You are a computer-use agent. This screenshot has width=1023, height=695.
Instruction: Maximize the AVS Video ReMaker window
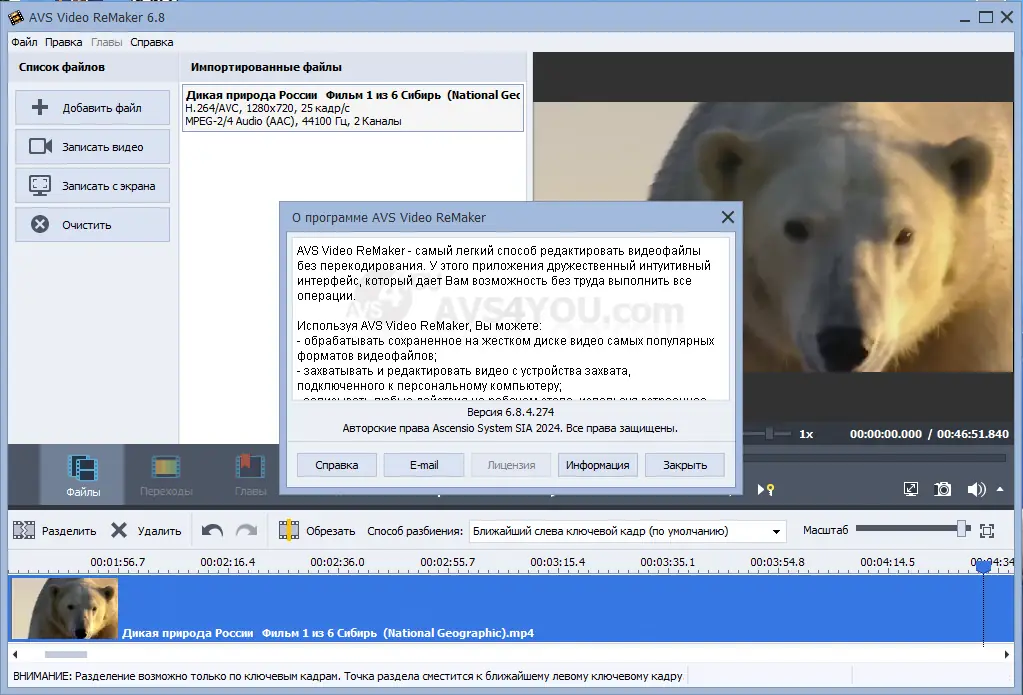986,18
